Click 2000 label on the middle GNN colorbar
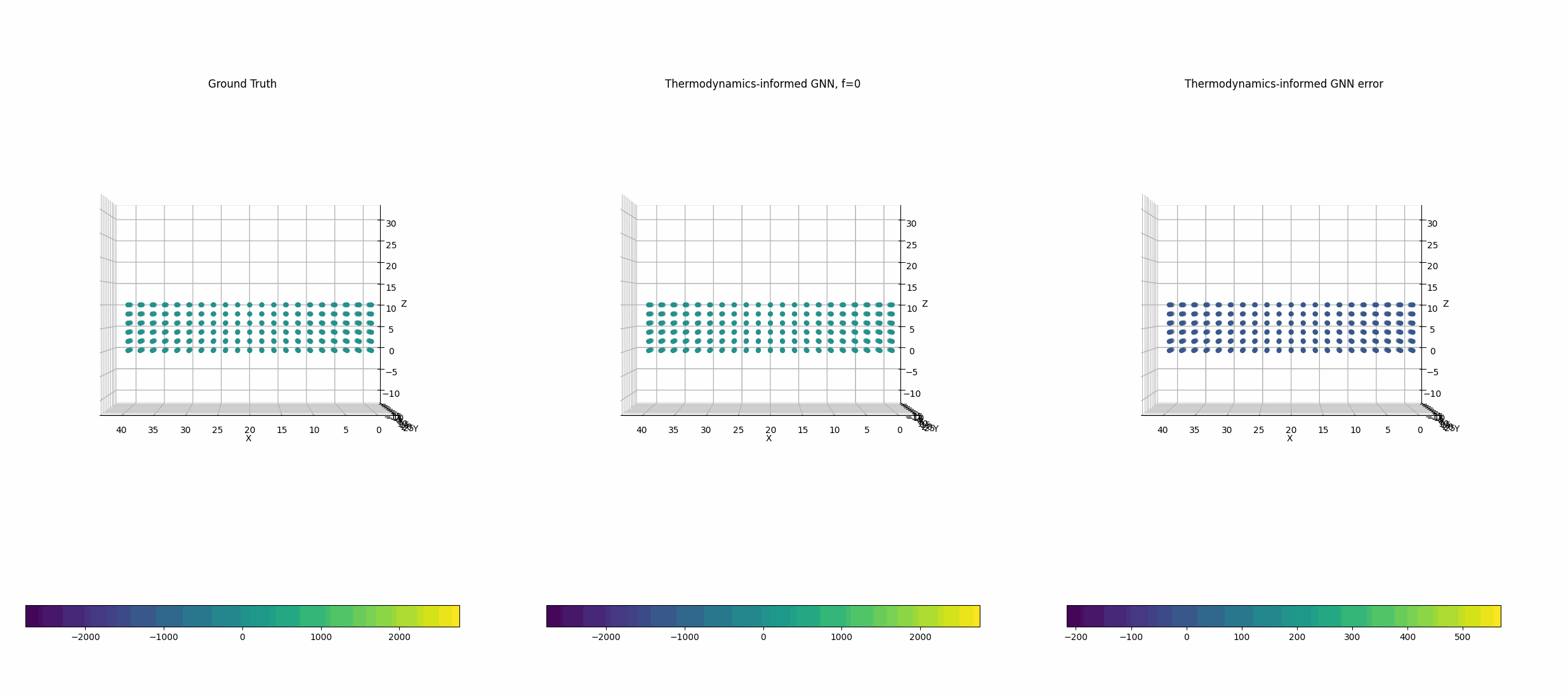This screenshot has width=1568, height=694. point(920,637)
